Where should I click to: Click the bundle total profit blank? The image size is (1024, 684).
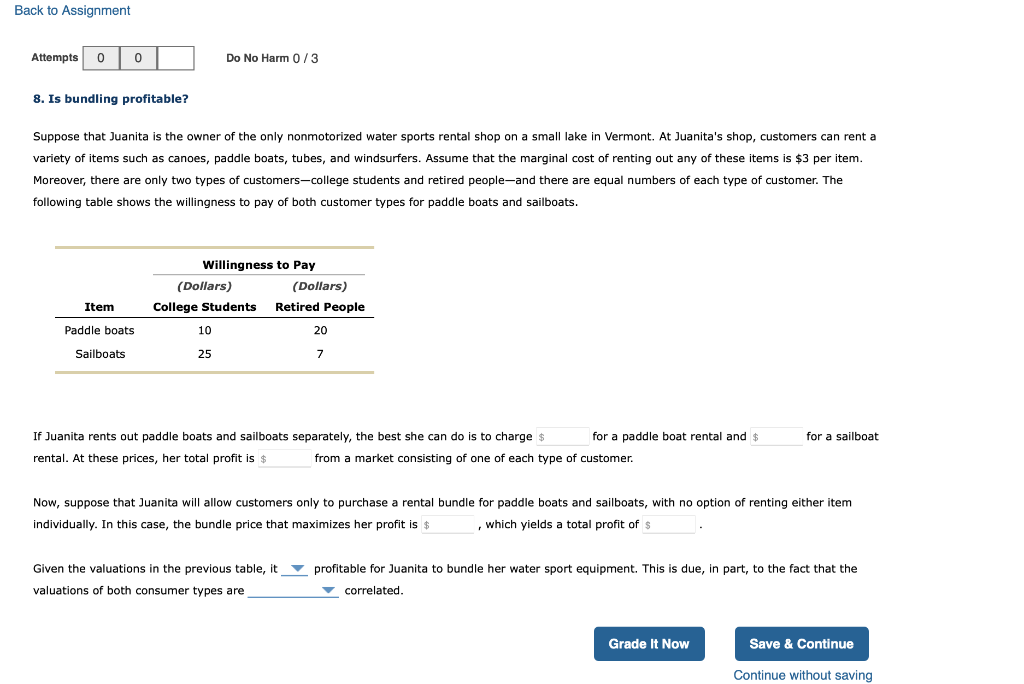coord(668,524)
